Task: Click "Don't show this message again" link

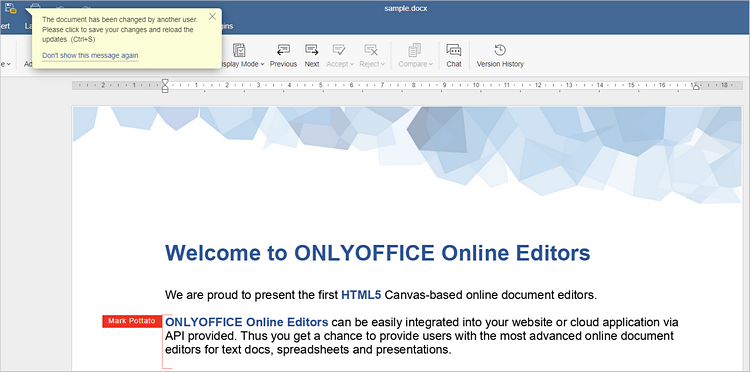Action: coord(90,55)
